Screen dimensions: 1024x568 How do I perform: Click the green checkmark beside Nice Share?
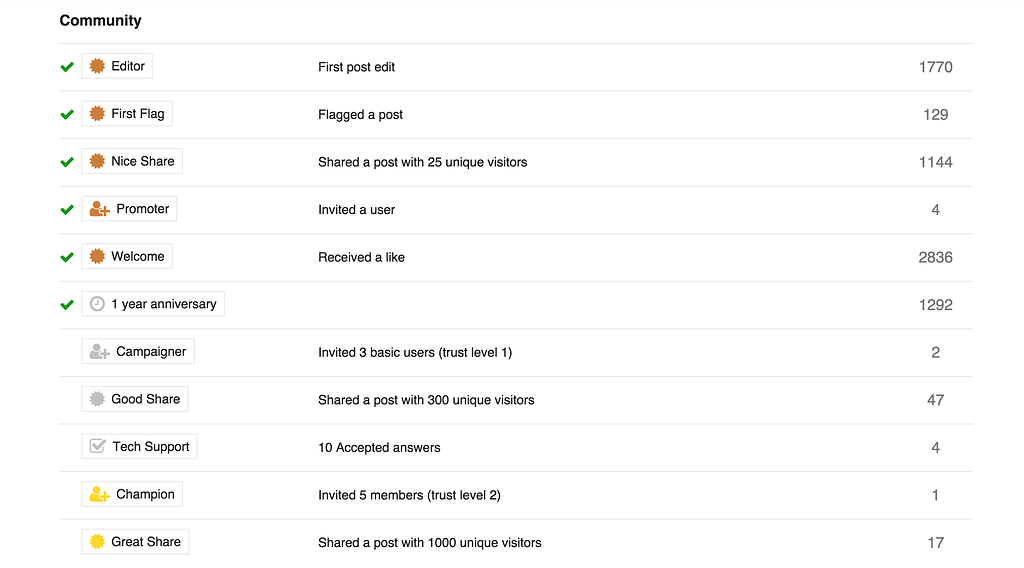coord(67,162)
